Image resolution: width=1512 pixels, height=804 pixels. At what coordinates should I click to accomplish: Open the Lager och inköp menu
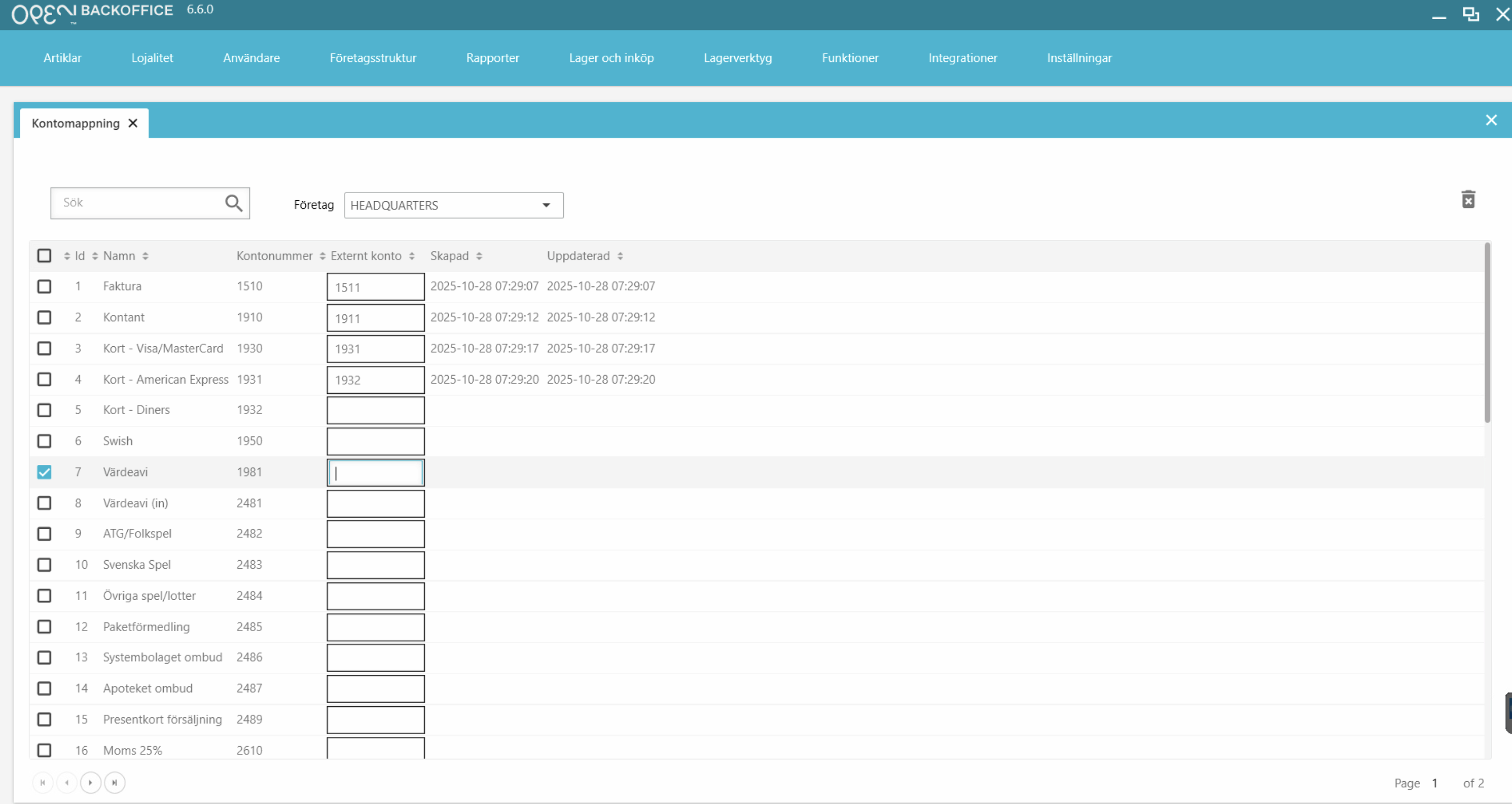(611, 58)
